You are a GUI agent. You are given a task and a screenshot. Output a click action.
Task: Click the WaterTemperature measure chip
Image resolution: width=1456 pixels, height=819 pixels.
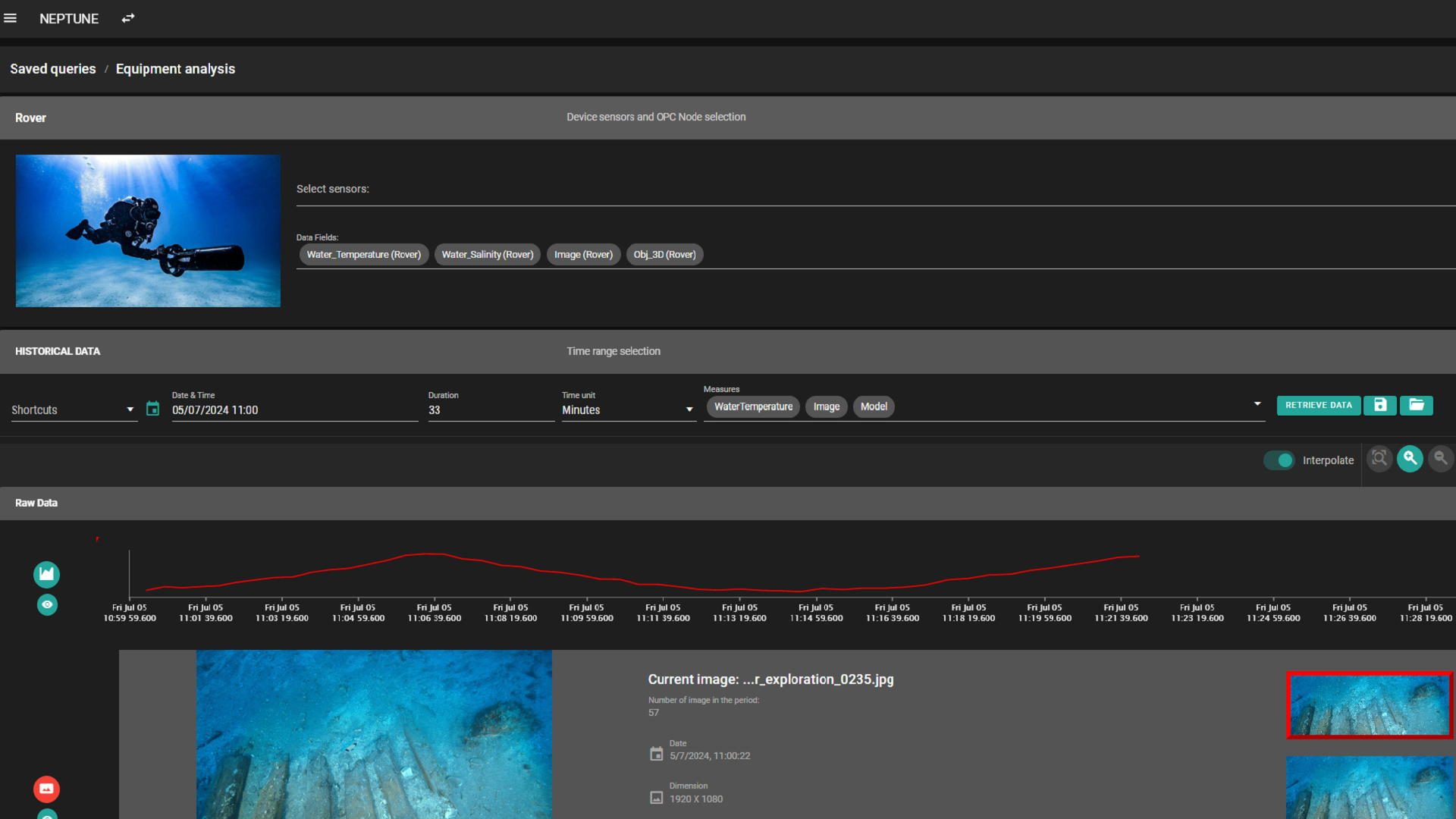tap(753, 406)
